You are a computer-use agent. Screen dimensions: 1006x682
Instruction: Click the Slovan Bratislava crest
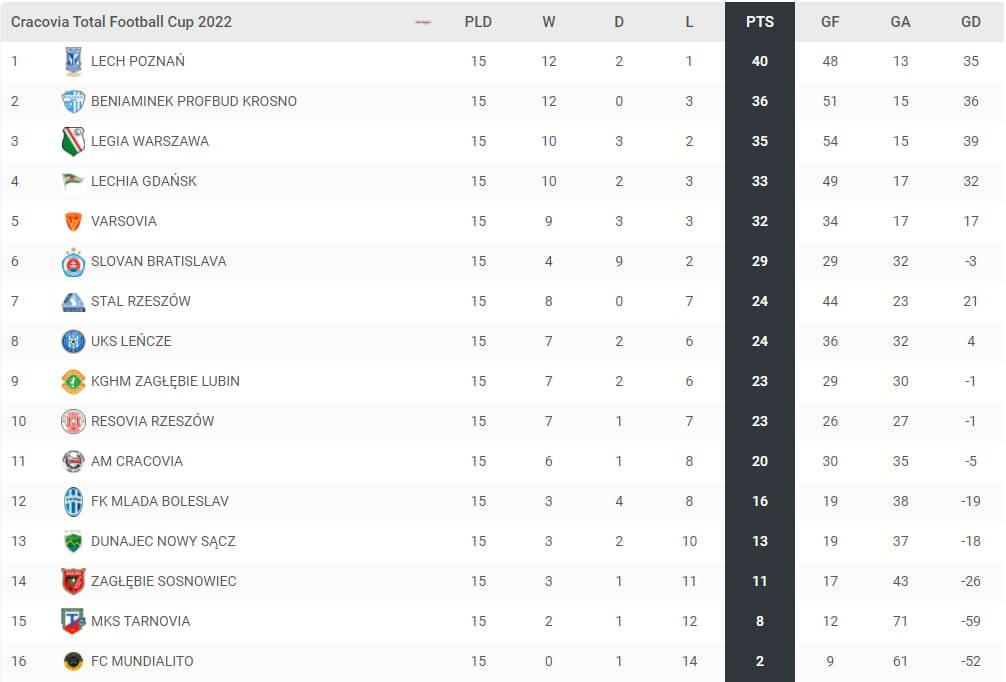pos(73,262)
